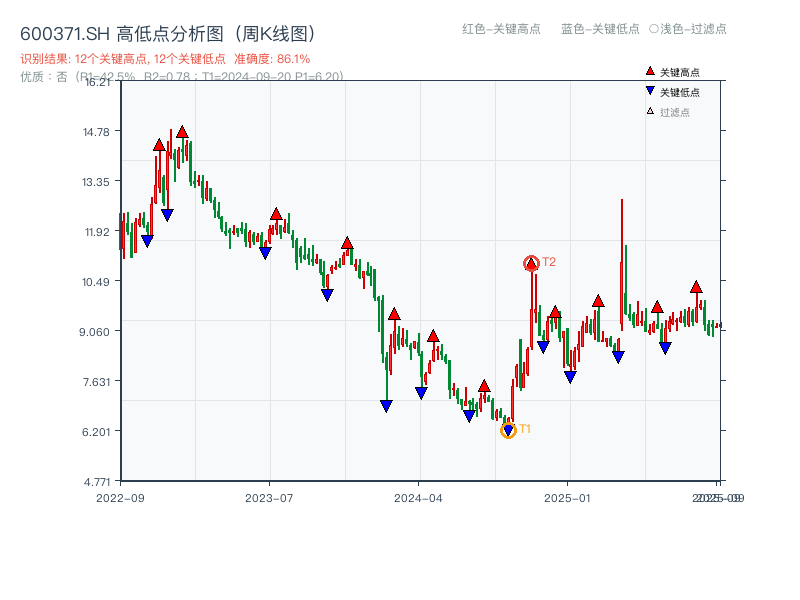Click x-axis date 2022-09
The width and height of the screenshot is (800, 600).
120,498
